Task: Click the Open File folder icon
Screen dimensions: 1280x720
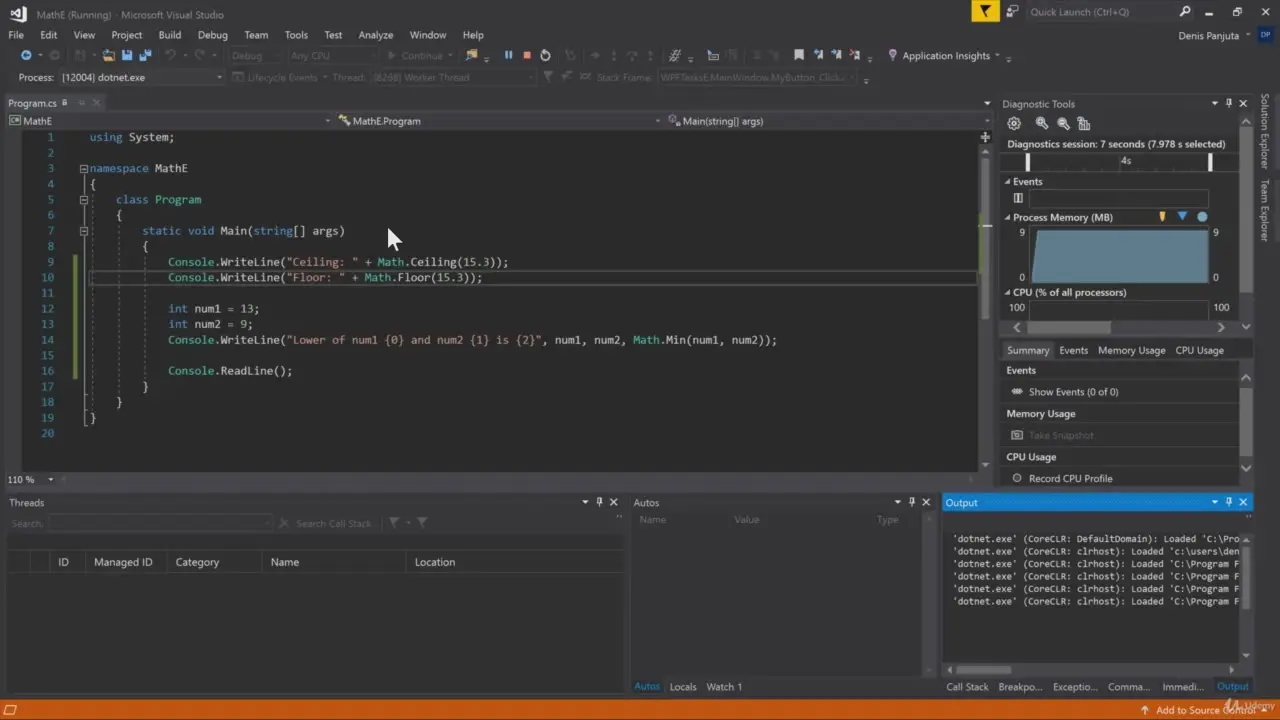Action: tap(109, 56)
